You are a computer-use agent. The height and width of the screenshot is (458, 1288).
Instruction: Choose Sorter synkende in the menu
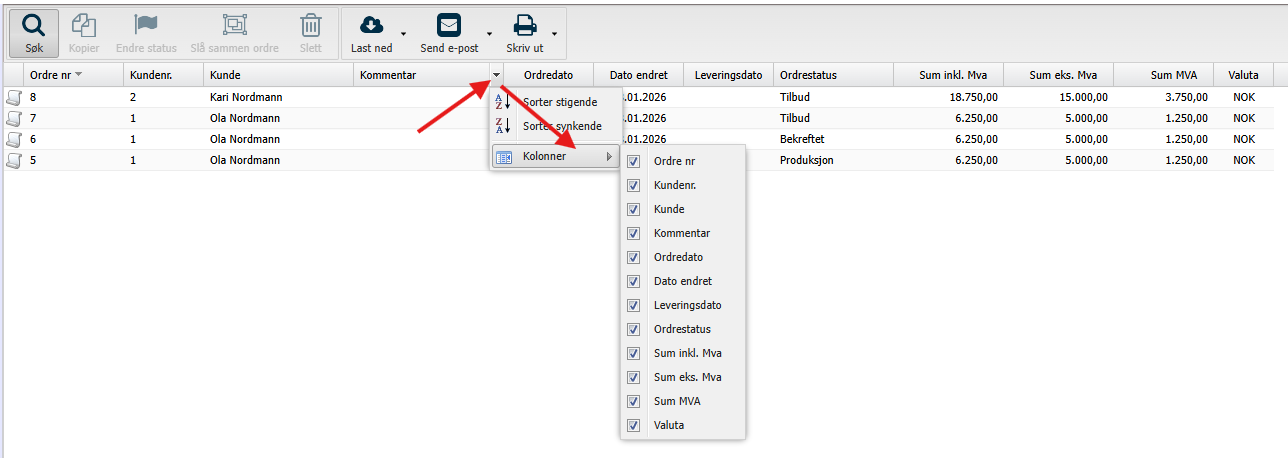(561, 126)
